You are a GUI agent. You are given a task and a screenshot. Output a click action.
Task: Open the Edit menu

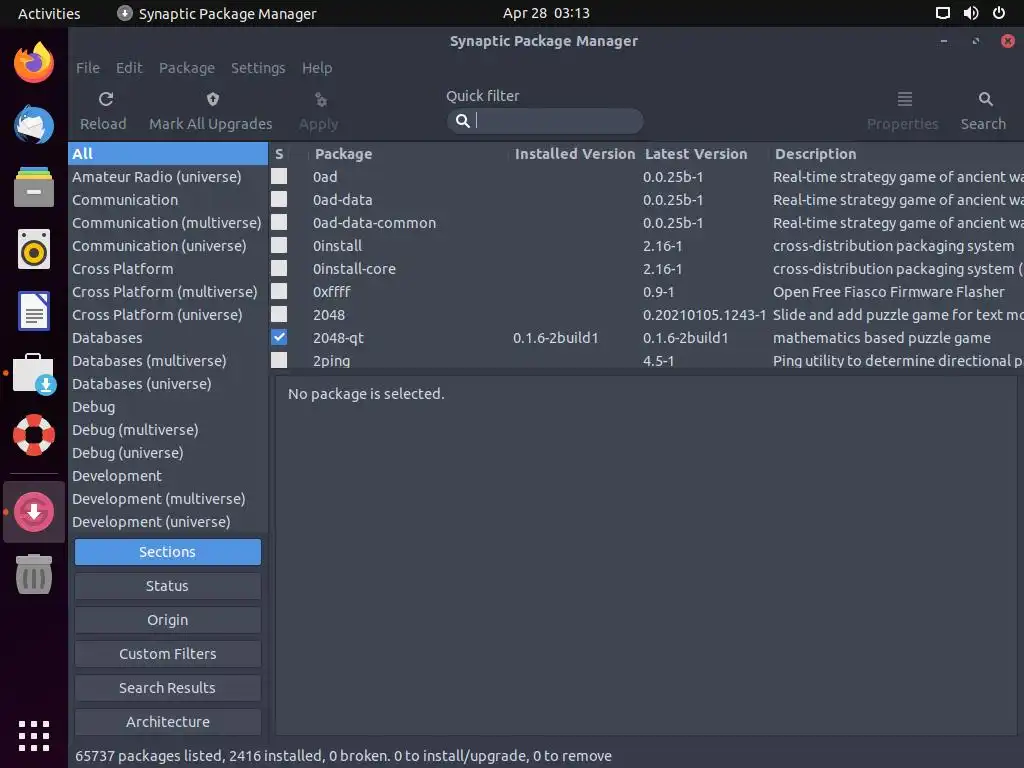129,68
